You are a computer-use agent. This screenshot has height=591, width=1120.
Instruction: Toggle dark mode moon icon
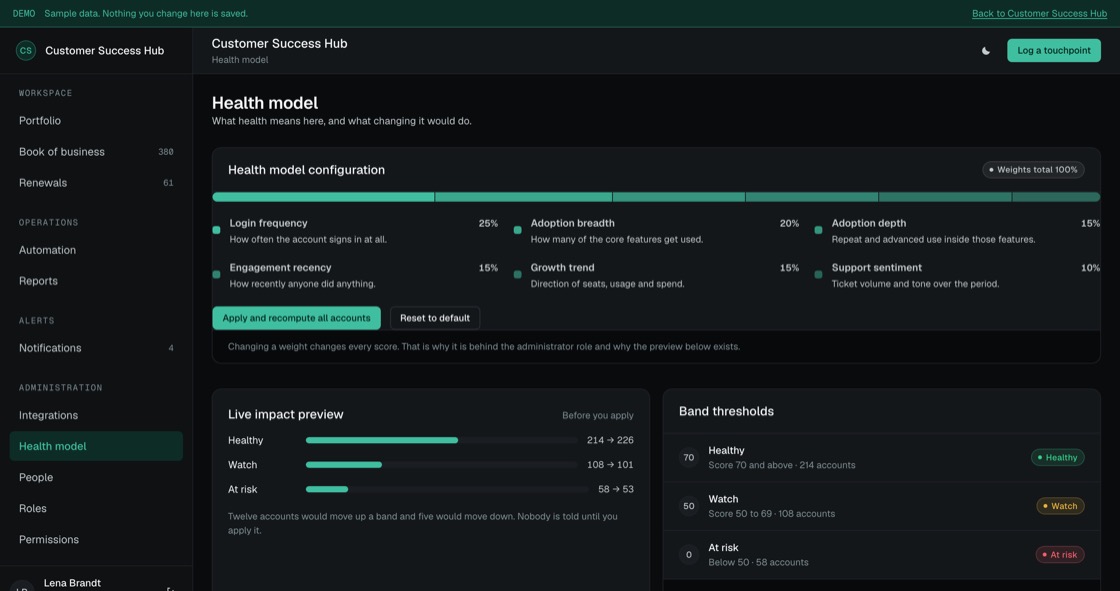(x=986, y=51)
